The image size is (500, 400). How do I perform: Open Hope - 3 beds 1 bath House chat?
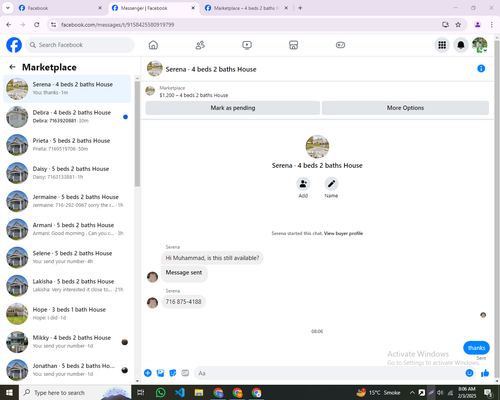pyautogui.click(x=67, y=314)
